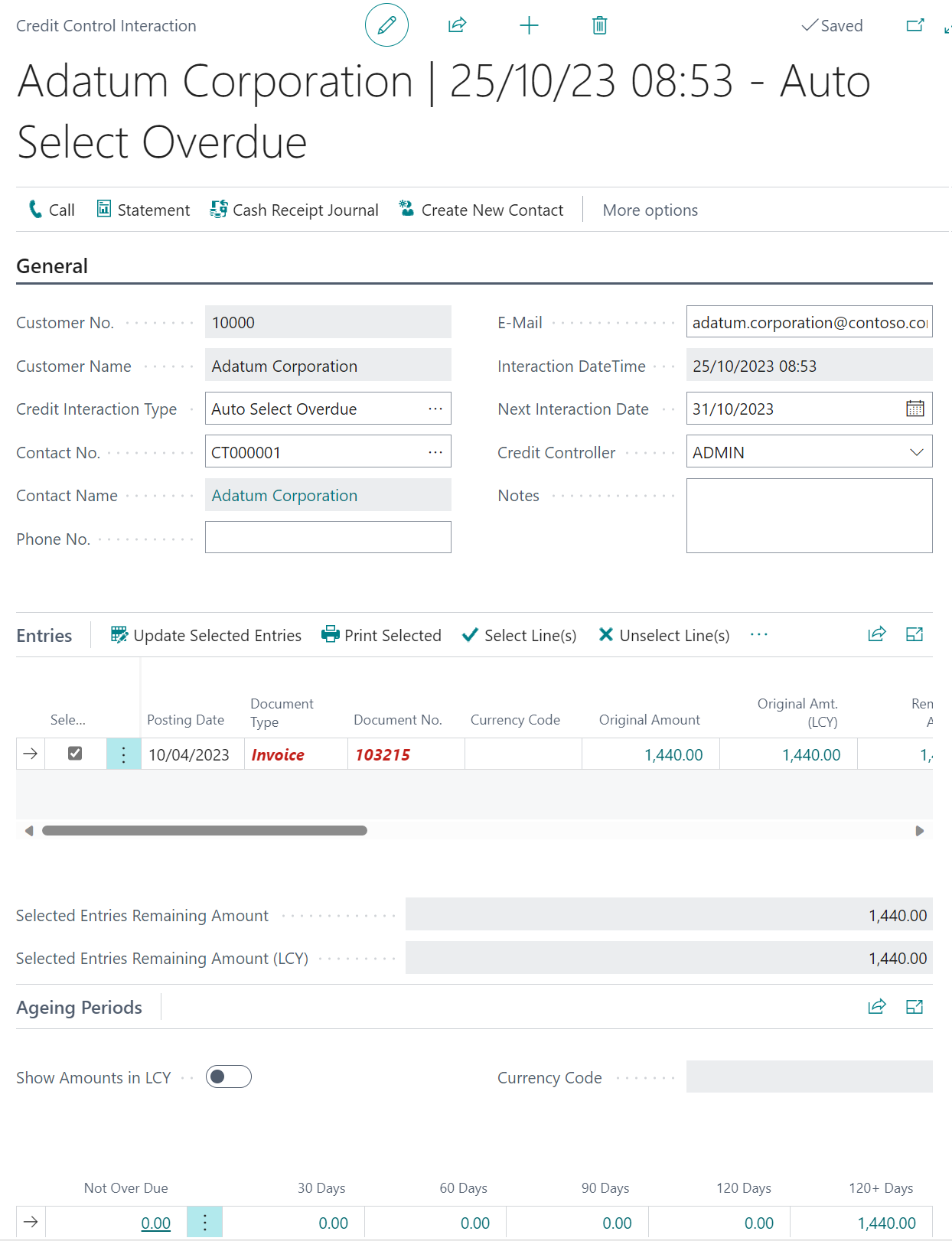Open Adatum Corporation contact name link
Image resolution: width=952 pixels, height=1241 pixels.
click(x=284, y=495)
